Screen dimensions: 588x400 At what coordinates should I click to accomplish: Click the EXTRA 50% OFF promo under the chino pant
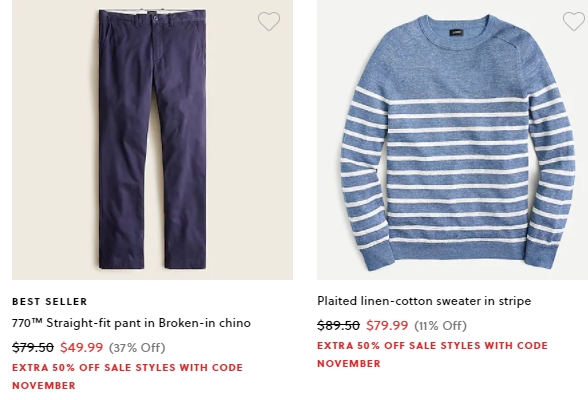(128, 376)
